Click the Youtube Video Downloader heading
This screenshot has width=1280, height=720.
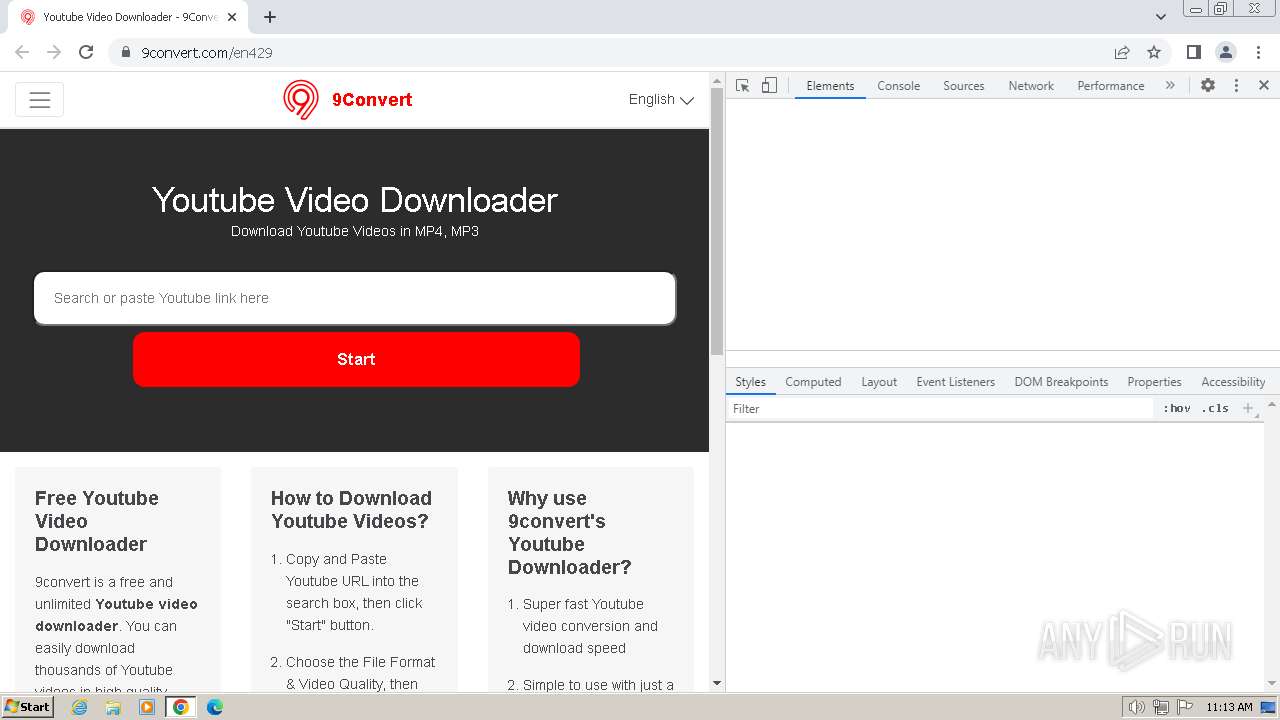[x=355, y=200]
